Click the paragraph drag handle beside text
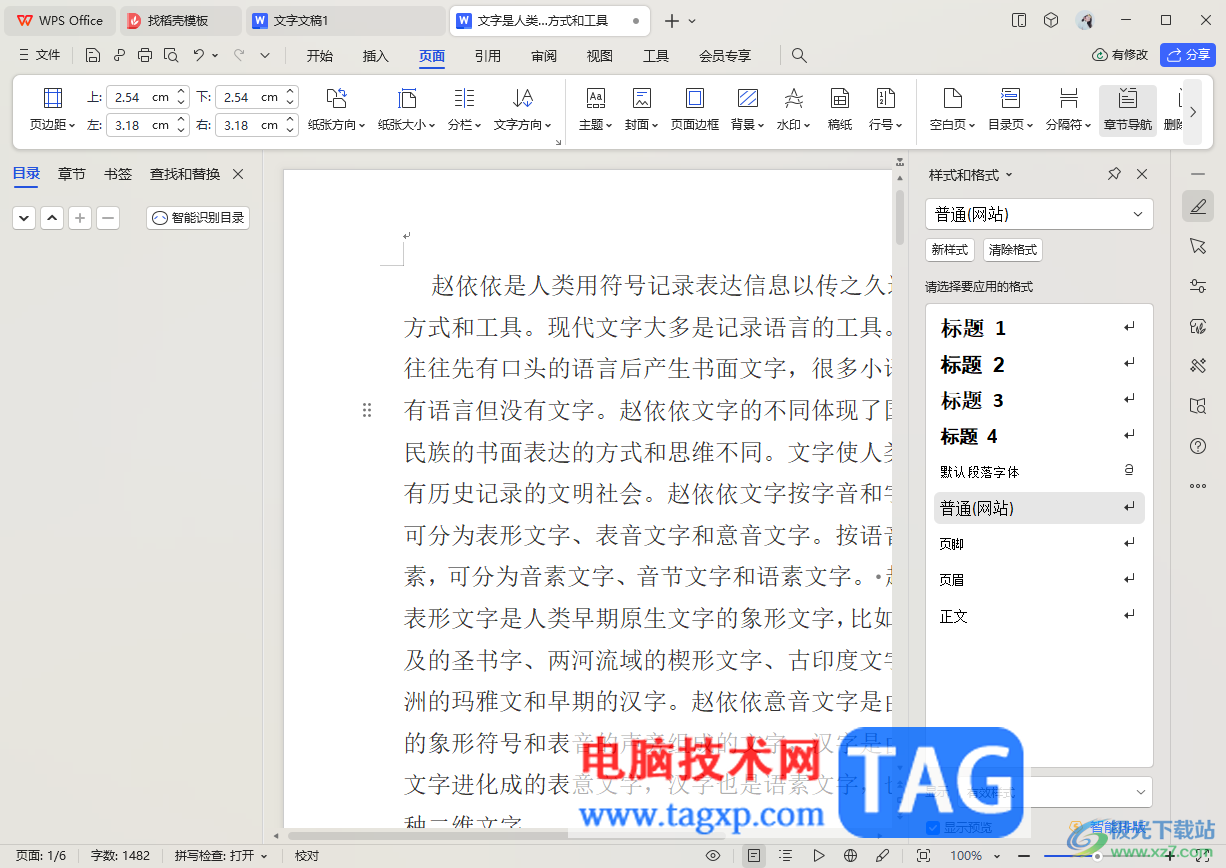 click(x=367, y=410)
